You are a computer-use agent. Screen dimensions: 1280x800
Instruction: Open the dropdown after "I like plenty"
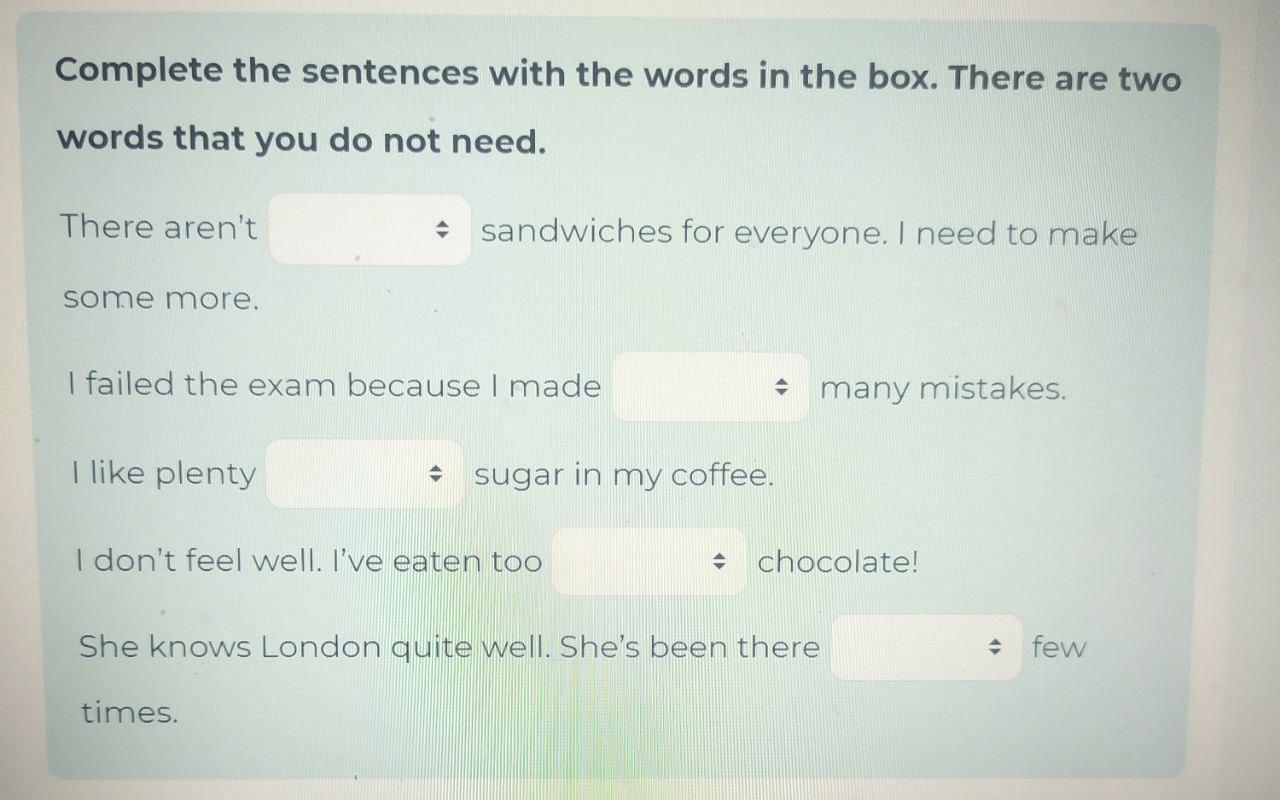tap(364, 474)
